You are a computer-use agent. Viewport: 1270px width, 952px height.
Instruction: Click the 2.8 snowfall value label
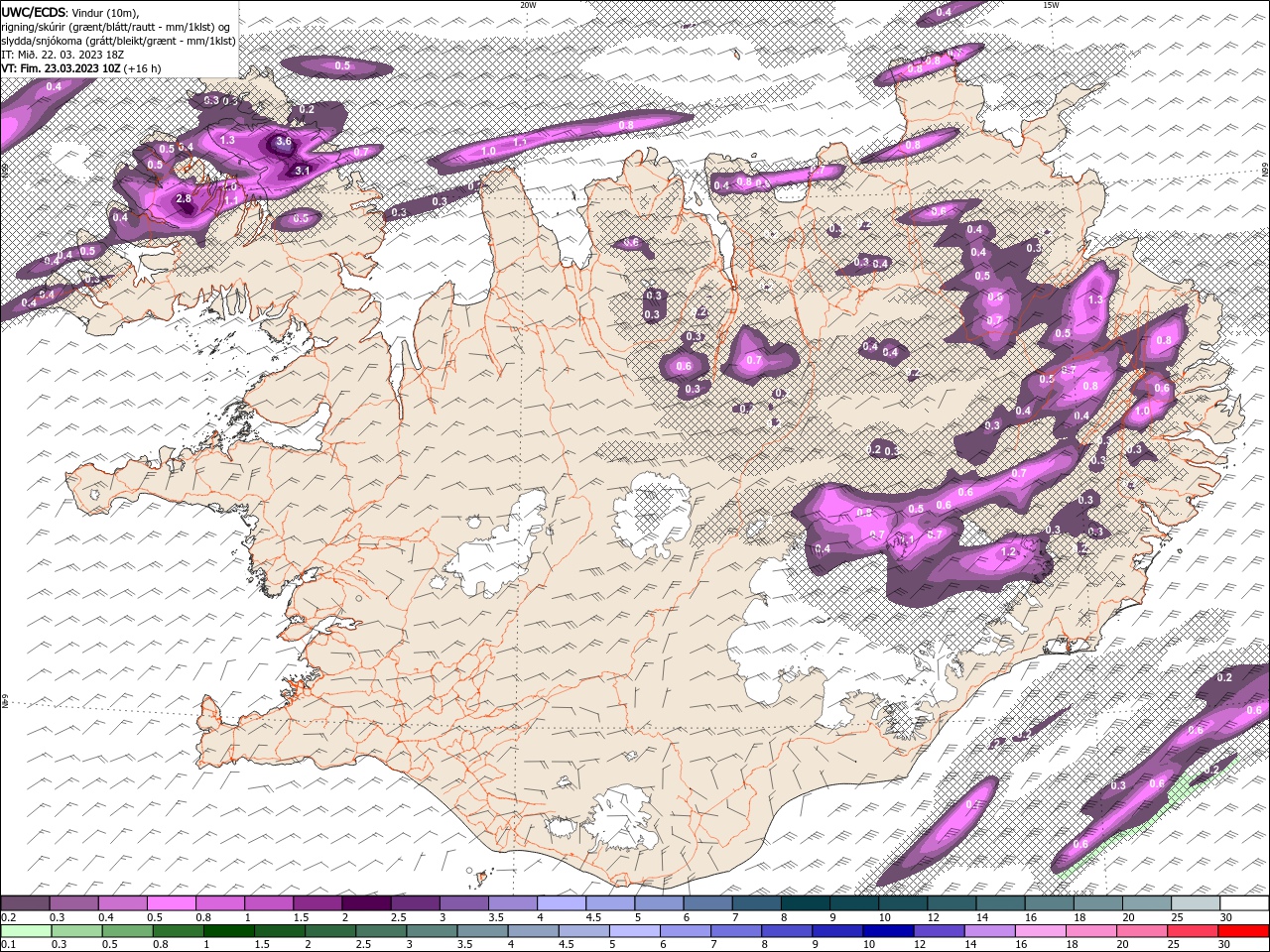(x=184, y=199)
